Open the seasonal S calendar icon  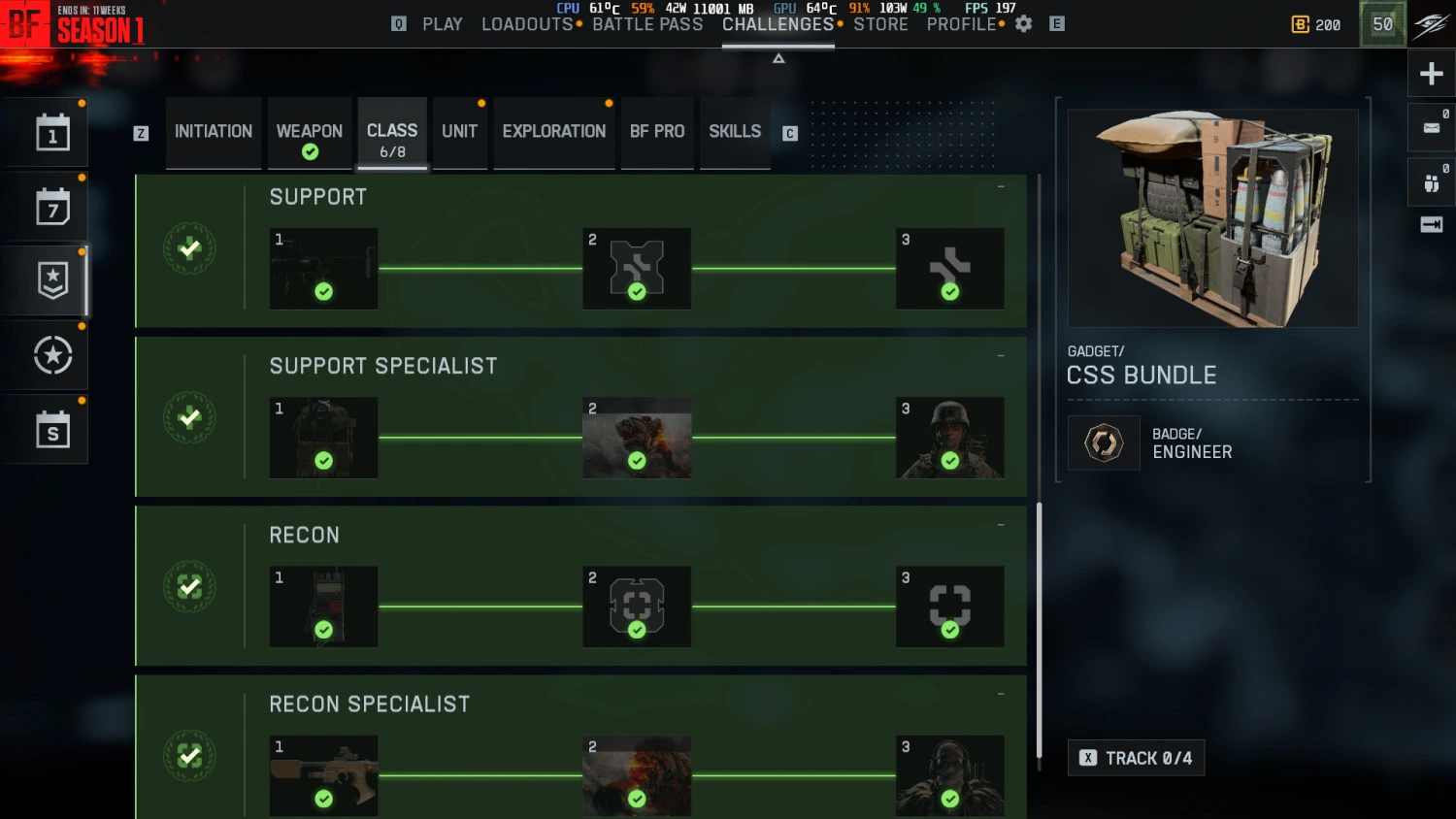(x=52, y=430)
